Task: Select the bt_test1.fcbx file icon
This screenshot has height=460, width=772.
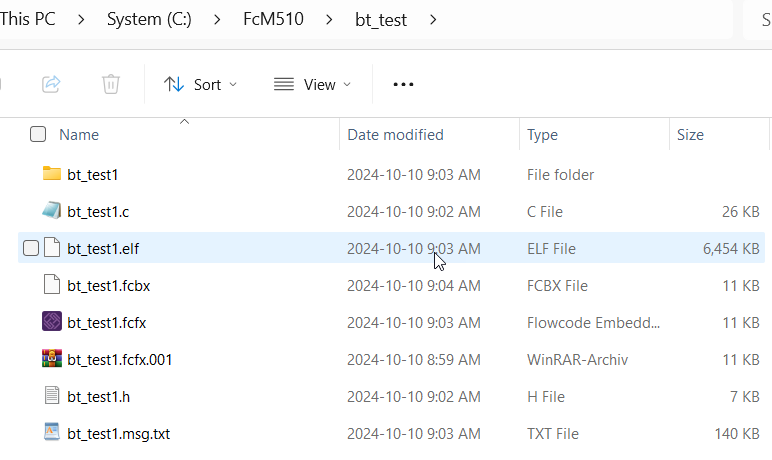Action: (52, 285)
